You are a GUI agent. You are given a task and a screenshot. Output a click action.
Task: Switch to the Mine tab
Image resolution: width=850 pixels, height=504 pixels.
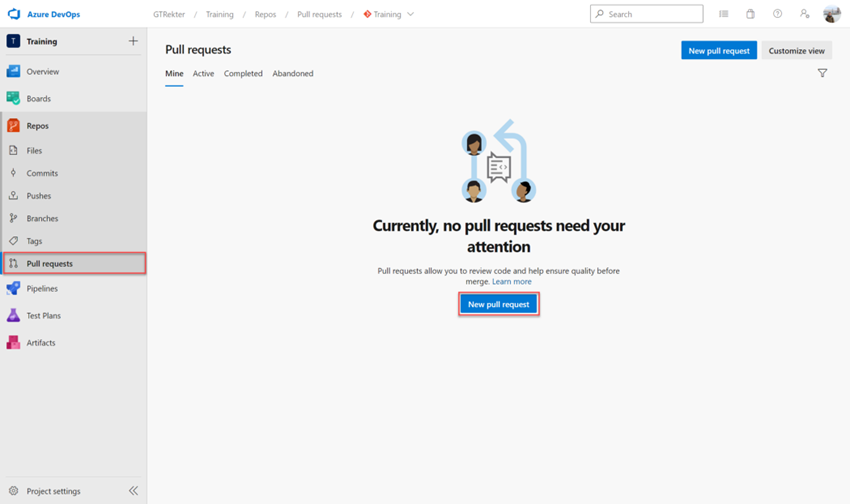(174, 74)
